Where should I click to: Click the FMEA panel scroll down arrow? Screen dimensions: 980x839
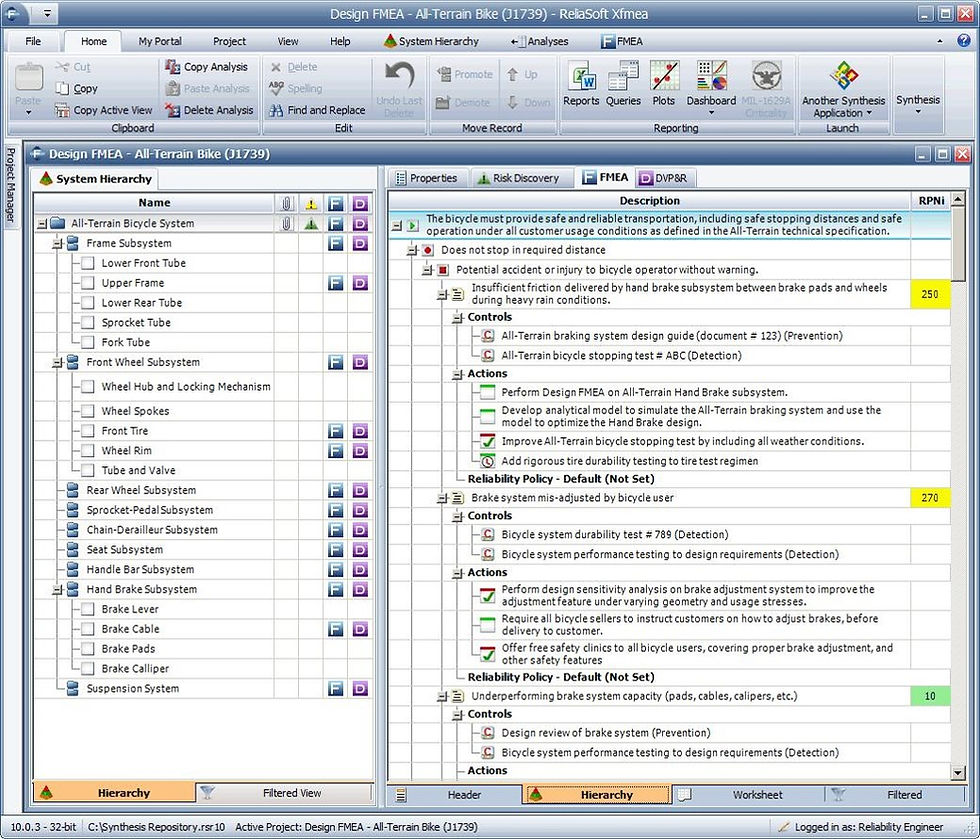coord(958,773)
